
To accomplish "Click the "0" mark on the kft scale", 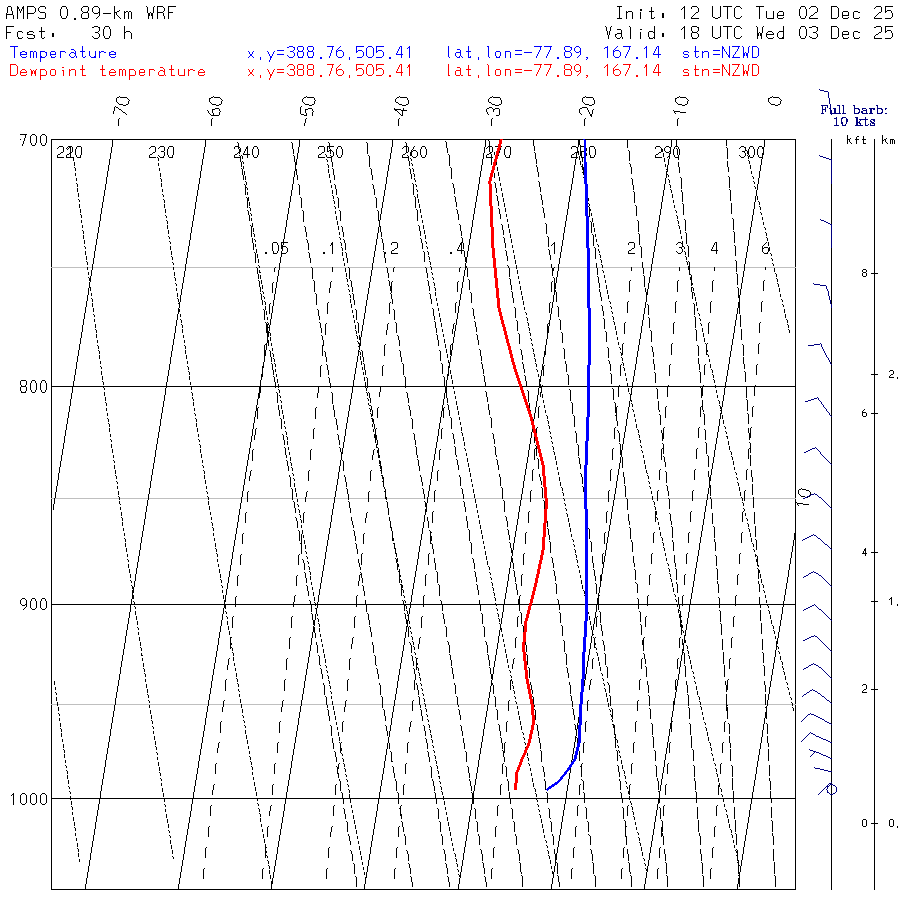I will [x=864, y=823].
